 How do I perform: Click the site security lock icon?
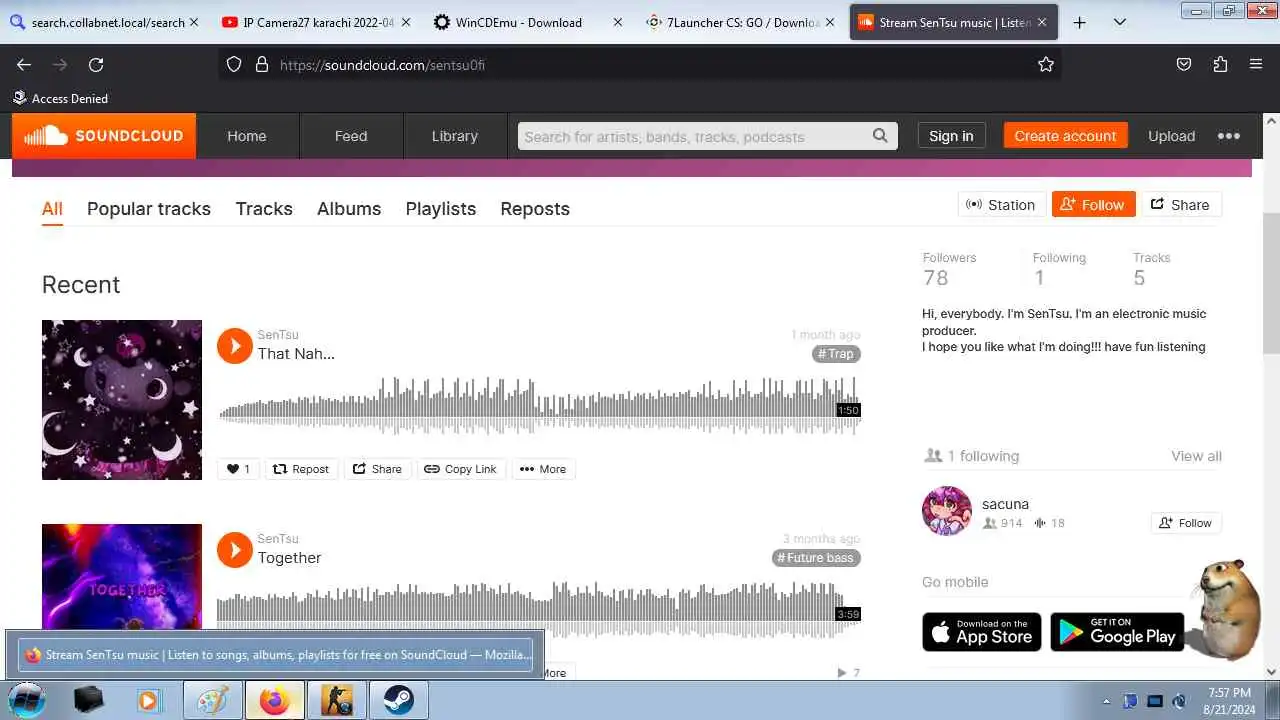pos(262,64)
